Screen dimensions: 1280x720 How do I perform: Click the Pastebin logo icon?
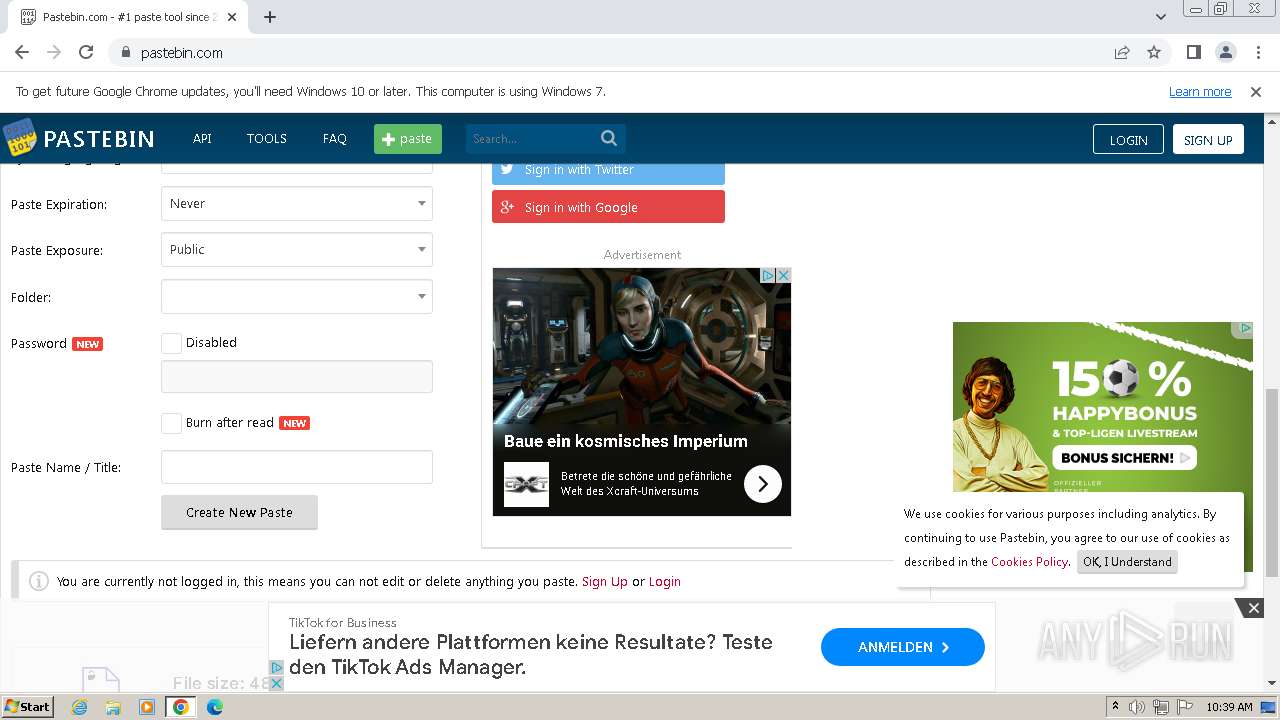(x=19, y=138)
